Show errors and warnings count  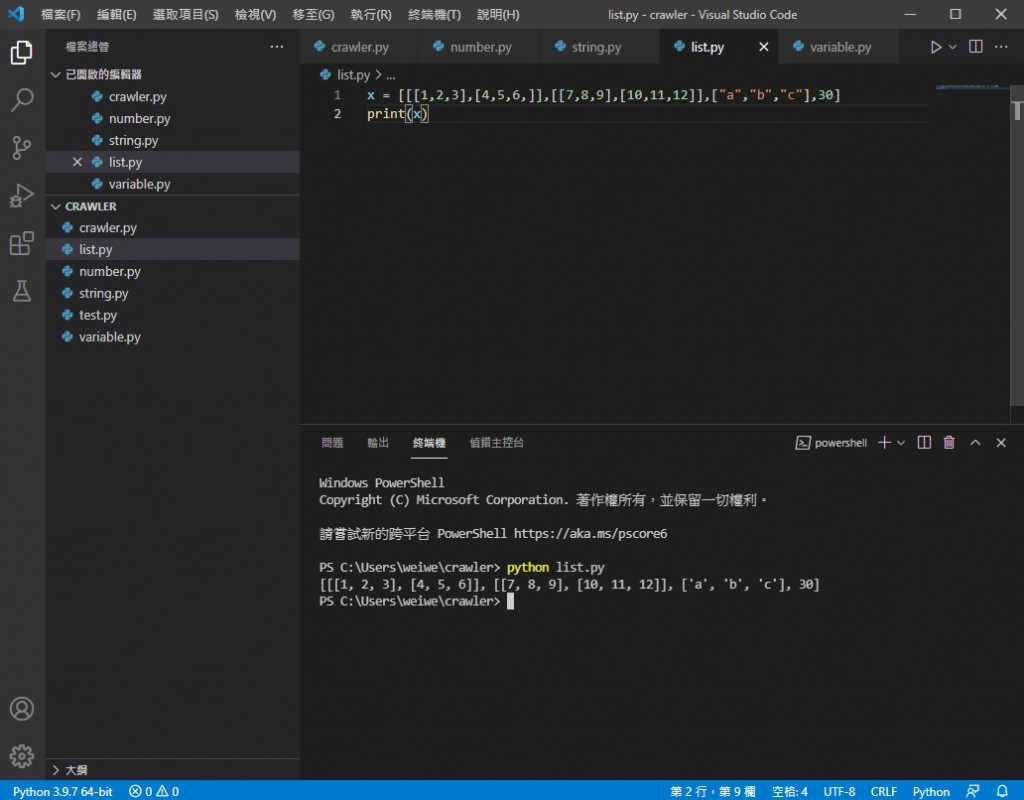coord(154,791)
